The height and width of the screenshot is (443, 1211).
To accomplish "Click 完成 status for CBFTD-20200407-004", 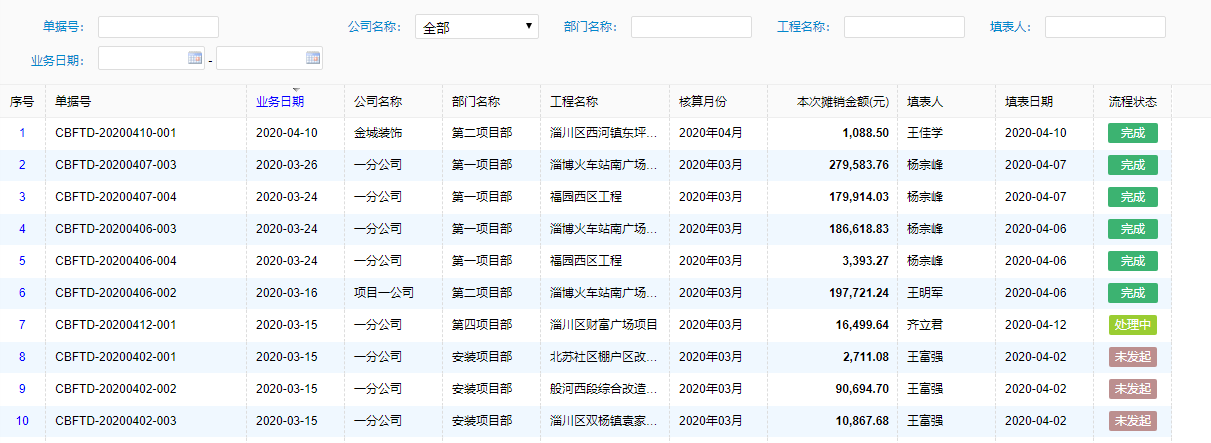I will (1132, 197).
